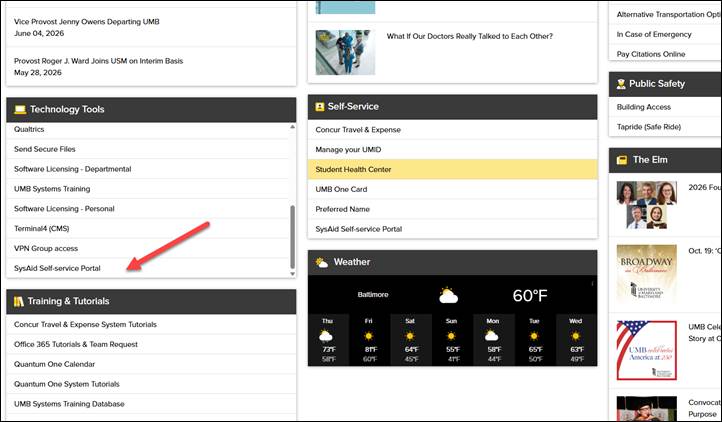This screenshot has width=722, height=422.
Task: Click the Technology Tools laptop icon
Action: point(20,110)
